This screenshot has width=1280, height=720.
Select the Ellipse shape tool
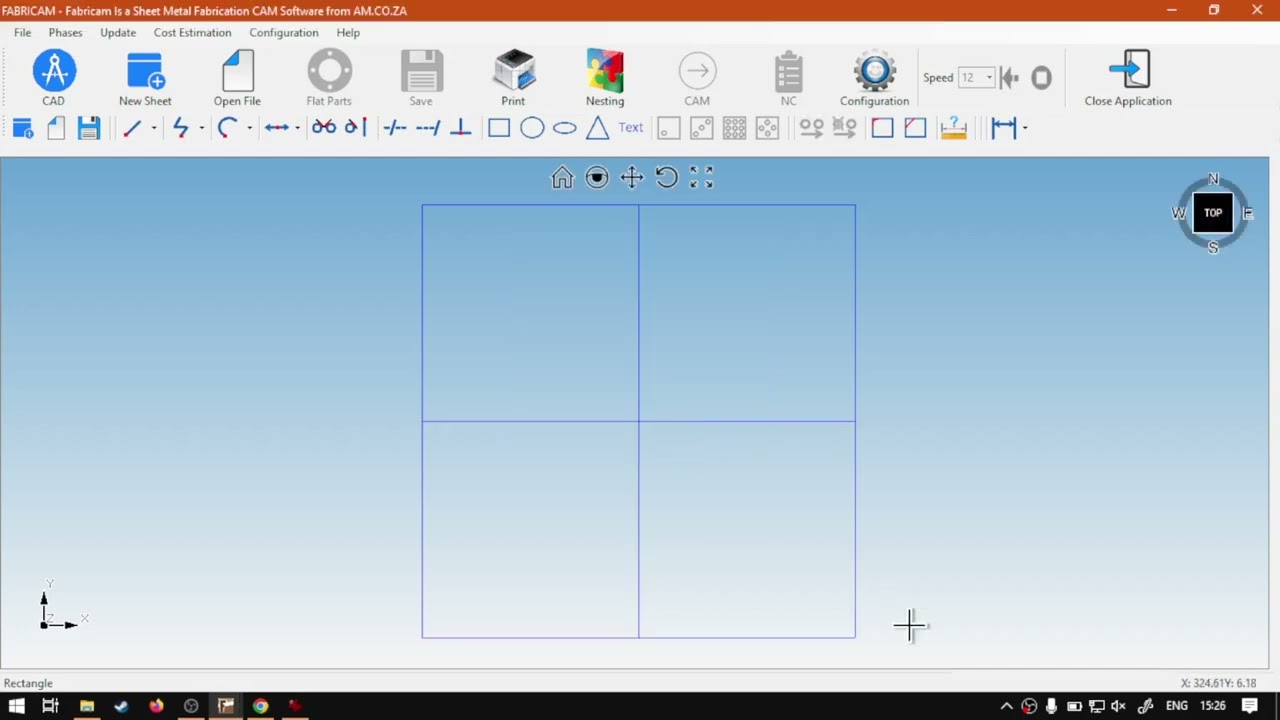(565, 128)
